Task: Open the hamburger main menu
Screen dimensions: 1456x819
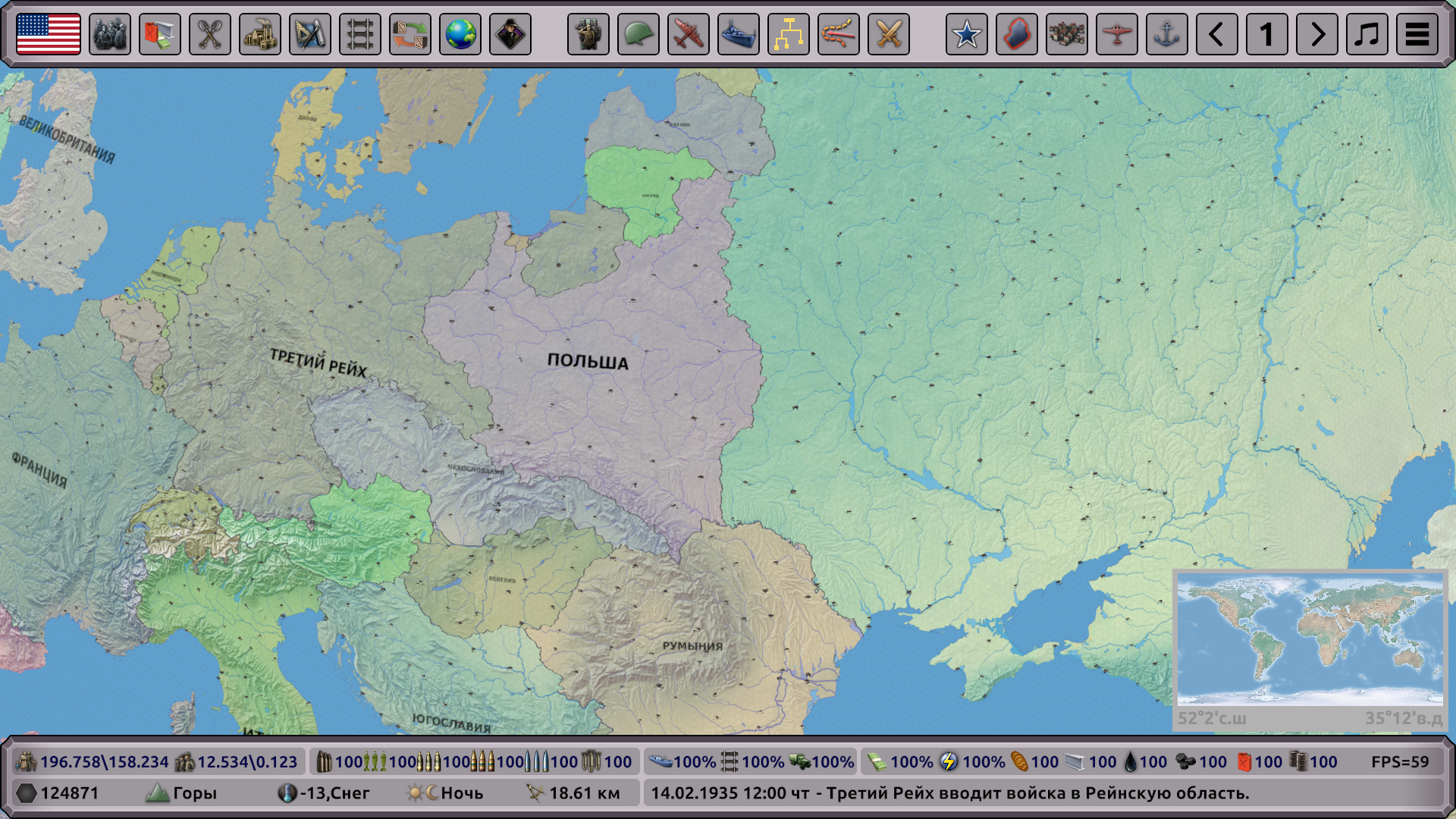Action: coord(1417,34)
